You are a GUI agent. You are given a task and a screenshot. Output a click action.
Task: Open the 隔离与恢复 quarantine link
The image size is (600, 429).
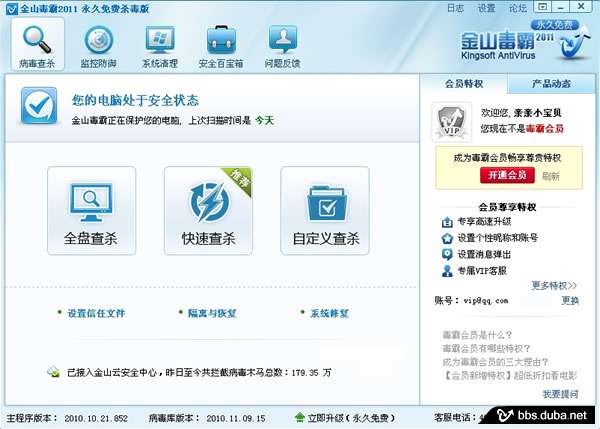coord(212,313)
